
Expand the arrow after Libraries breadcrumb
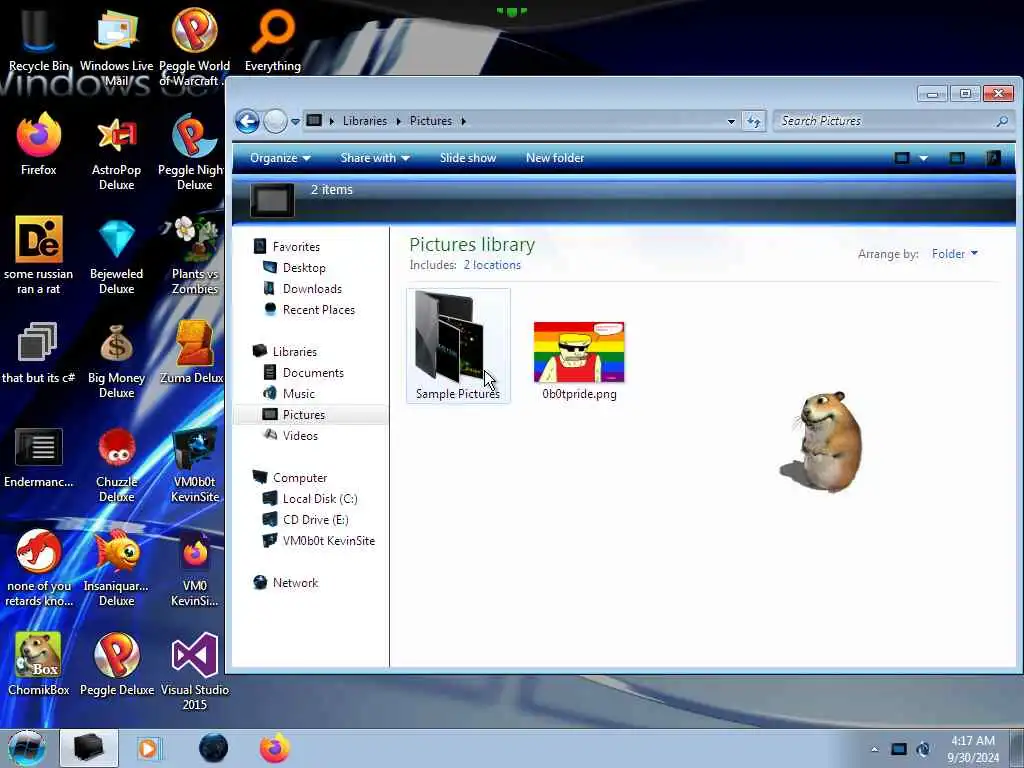398,121
